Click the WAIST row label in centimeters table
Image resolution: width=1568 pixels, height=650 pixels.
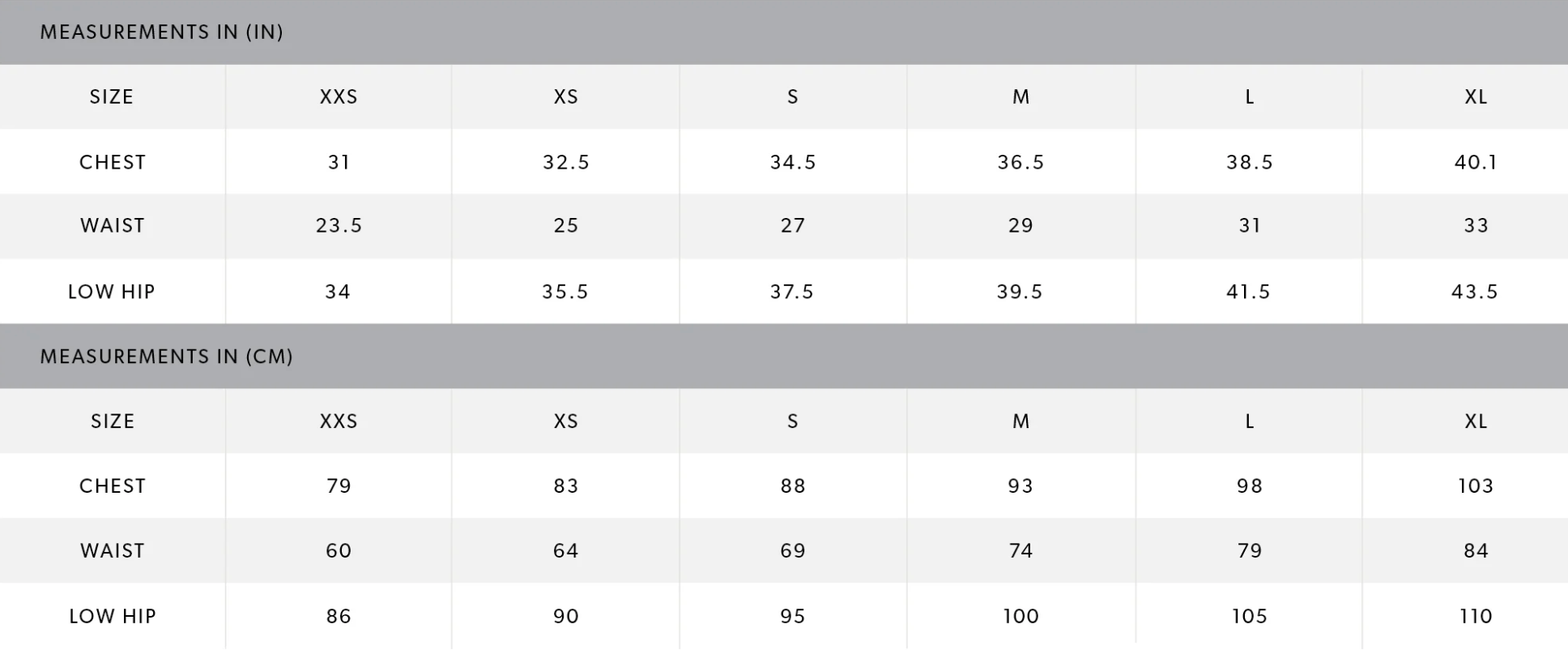(113, 551)
